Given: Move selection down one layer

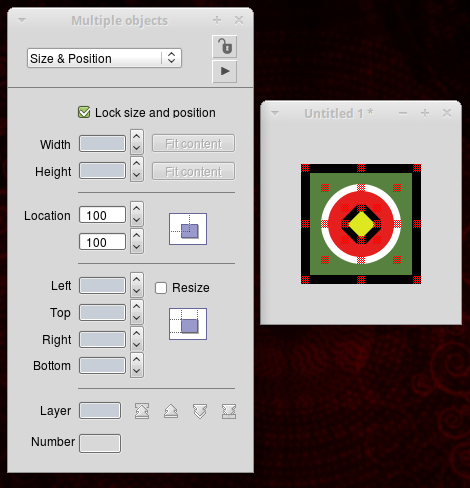Looking at the screenshot, I should click(x=200, y=411).
